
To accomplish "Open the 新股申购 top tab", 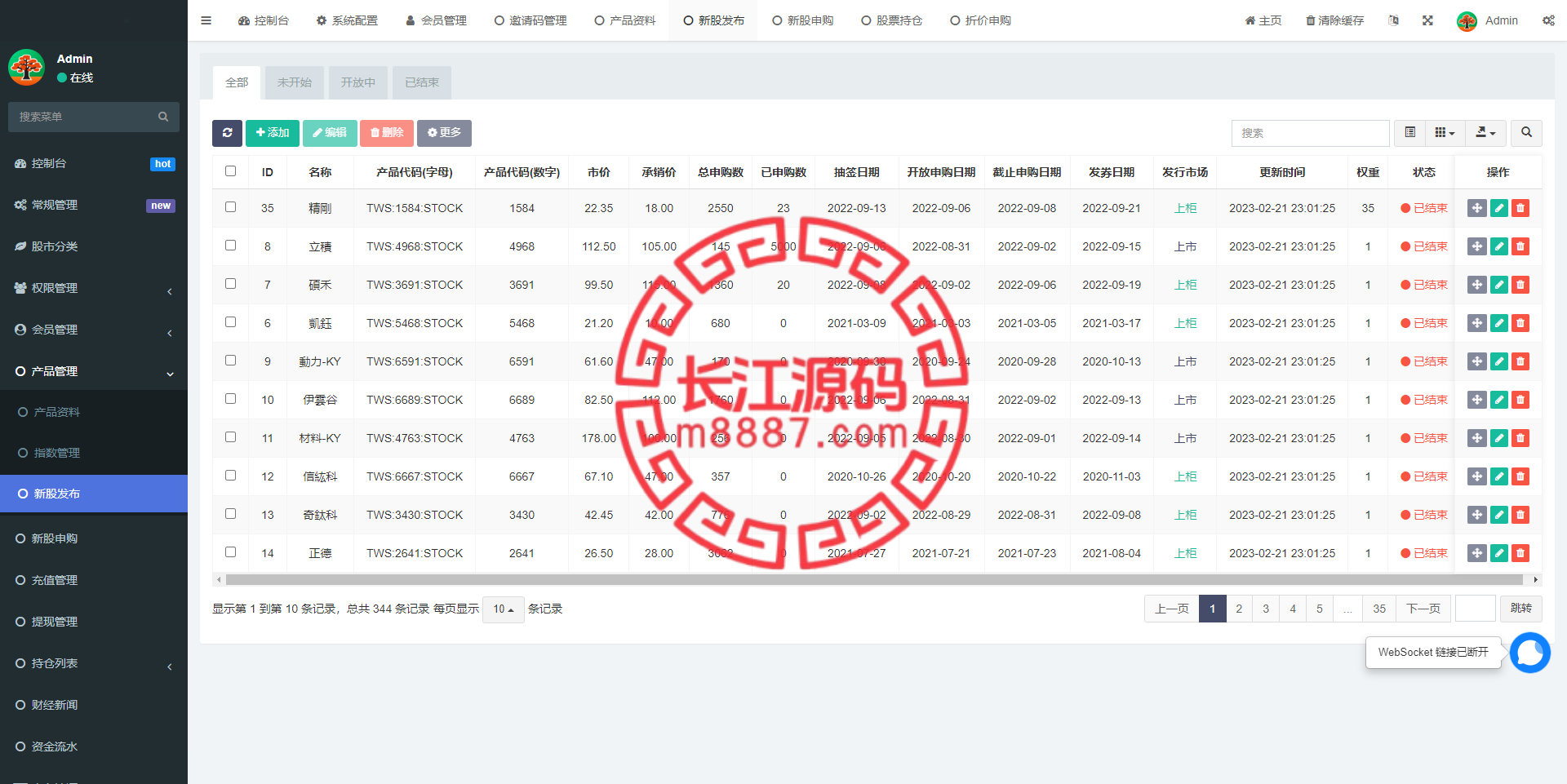I will (x=802, y=20).
